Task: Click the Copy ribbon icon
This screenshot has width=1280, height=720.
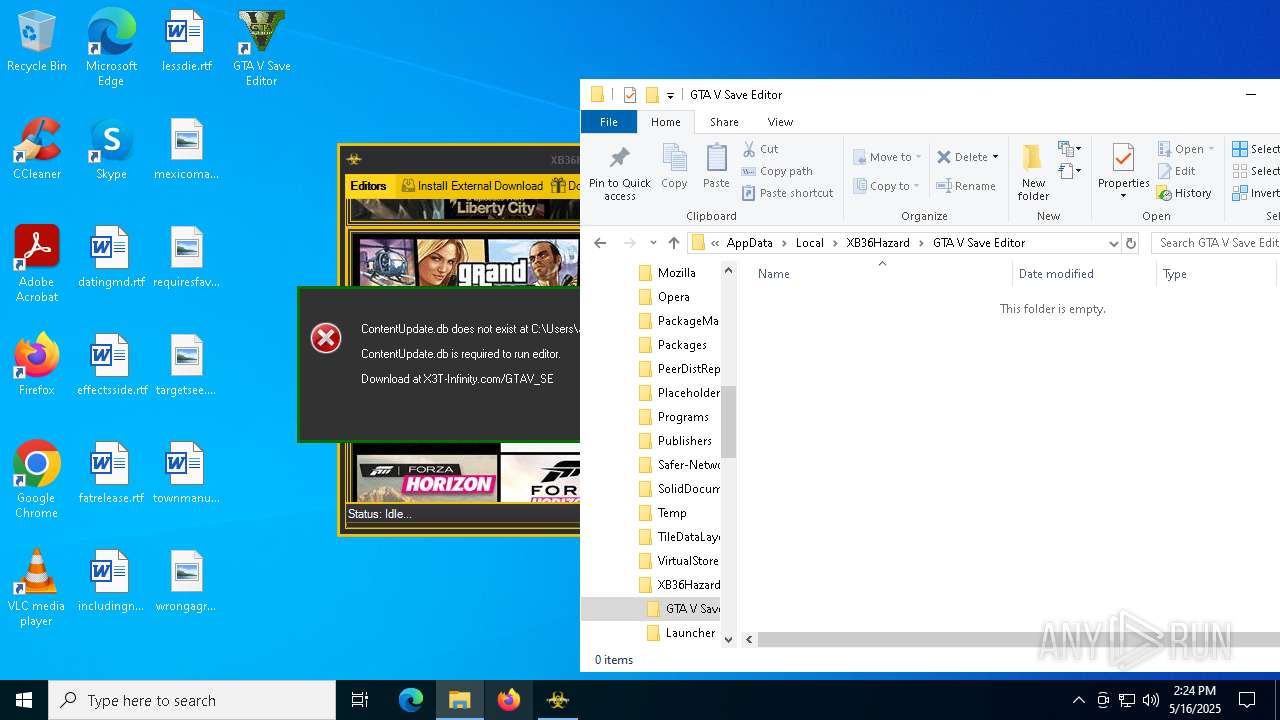Action: click(674, 167)
